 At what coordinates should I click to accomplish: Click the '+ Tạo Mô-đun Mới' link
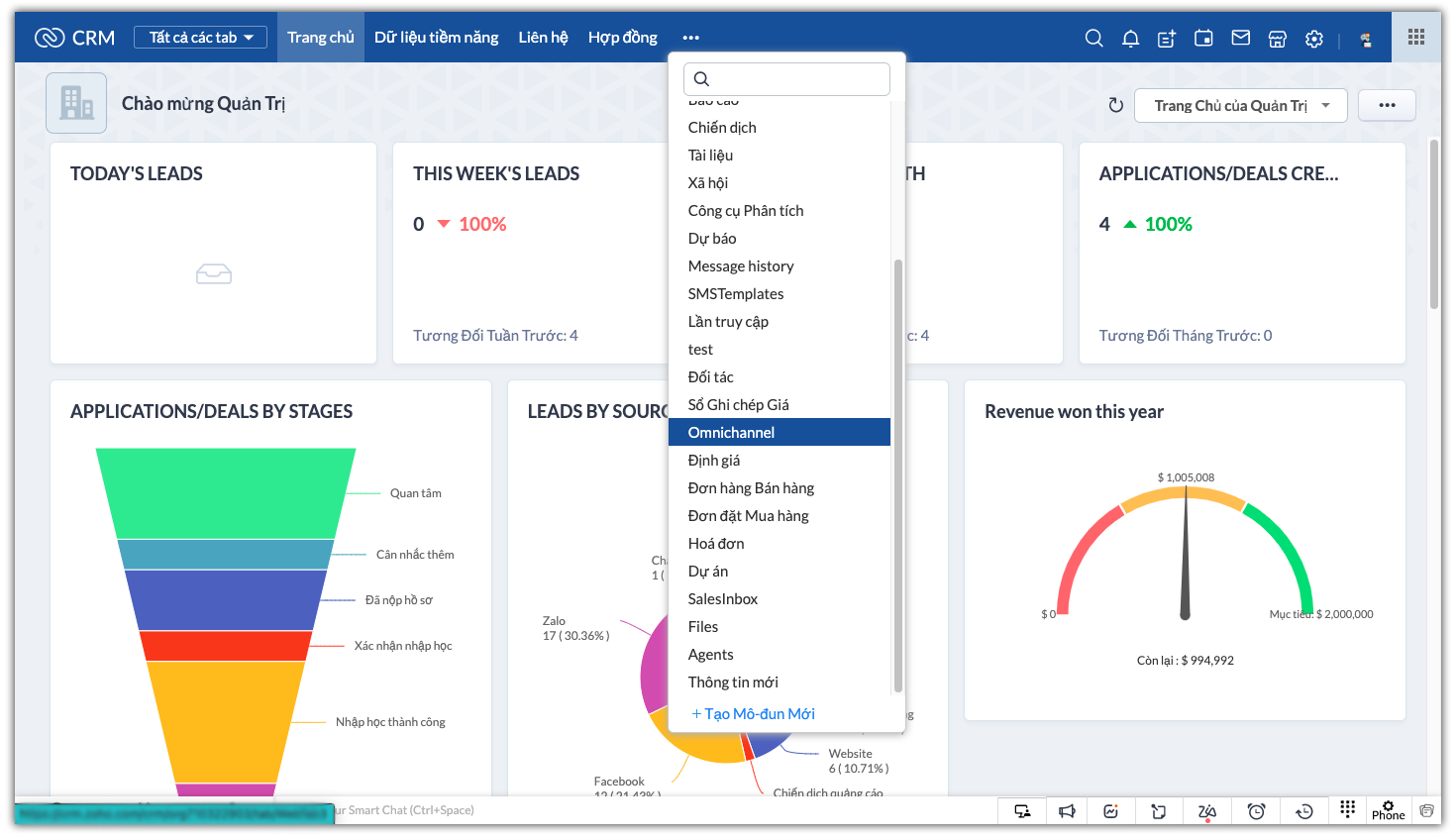[x=753, y=714]
